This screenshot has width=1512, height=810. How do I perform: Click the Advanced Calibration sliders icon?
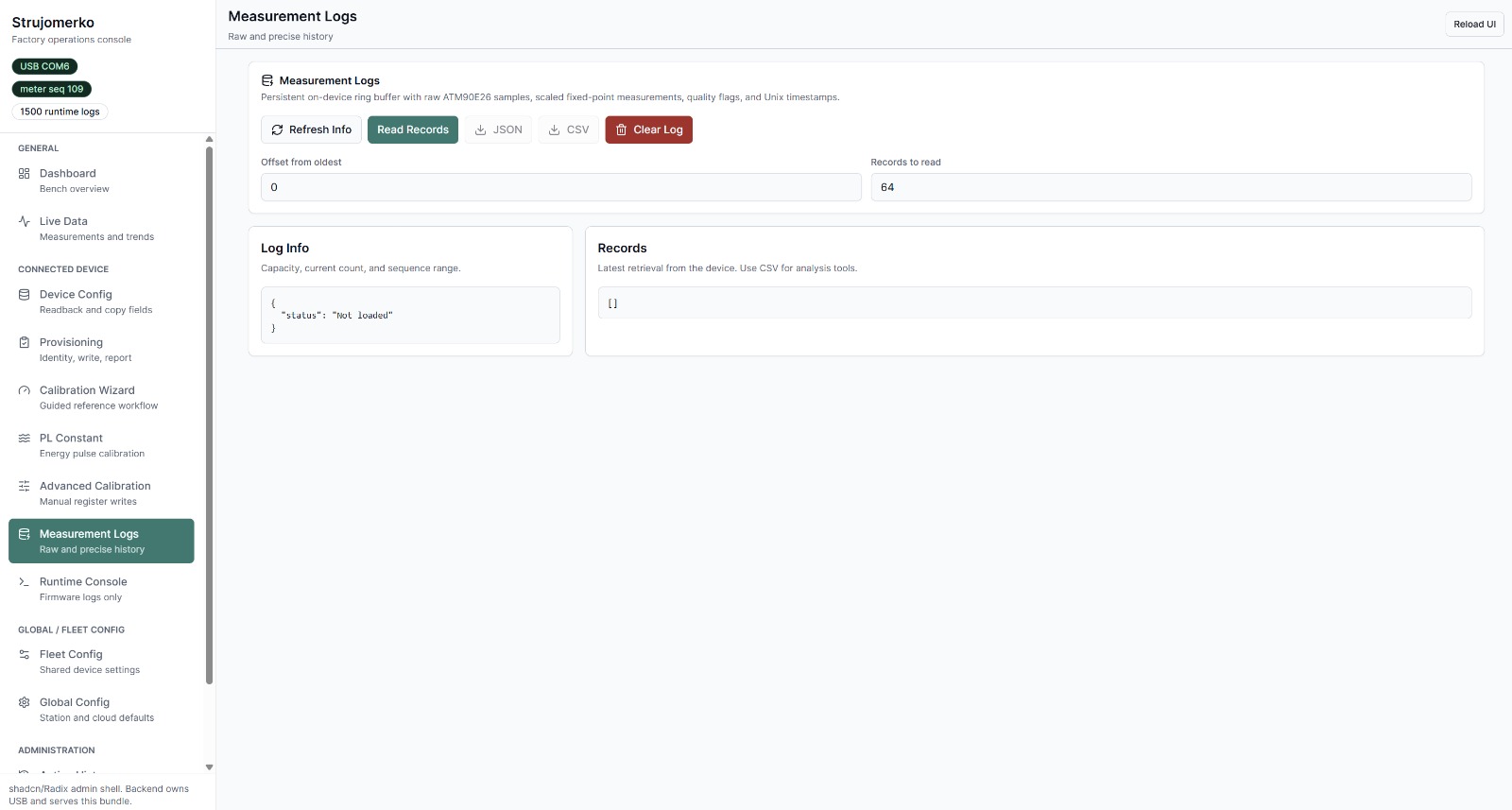point(25,486)
